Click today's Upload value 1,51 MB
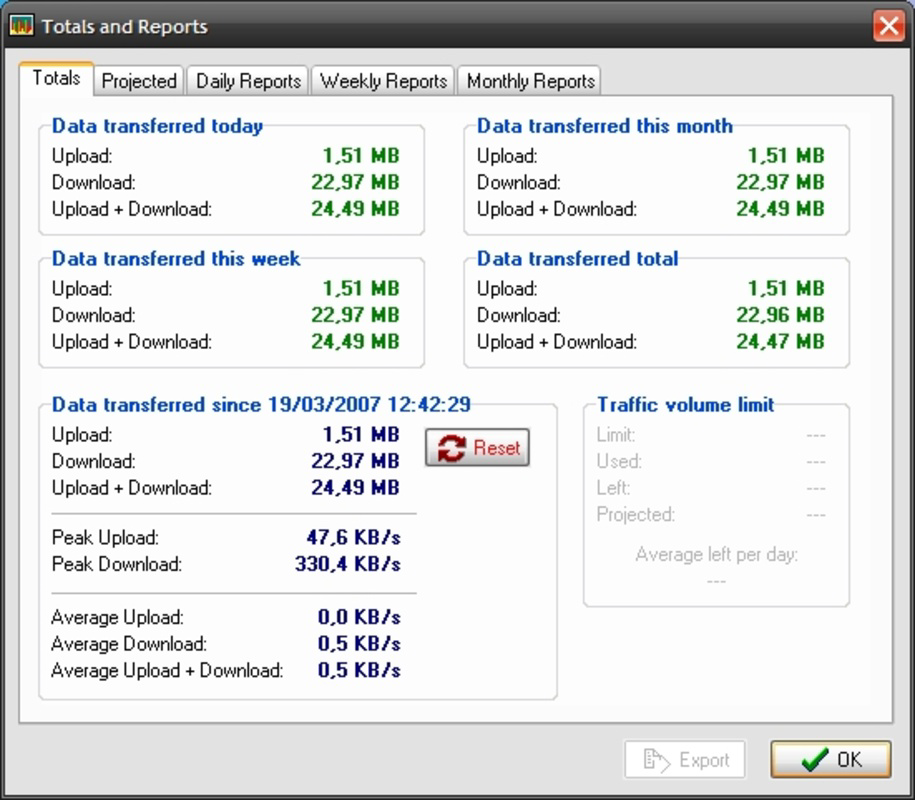This screenshot has height=800, width=915. [x=361, y=155]
